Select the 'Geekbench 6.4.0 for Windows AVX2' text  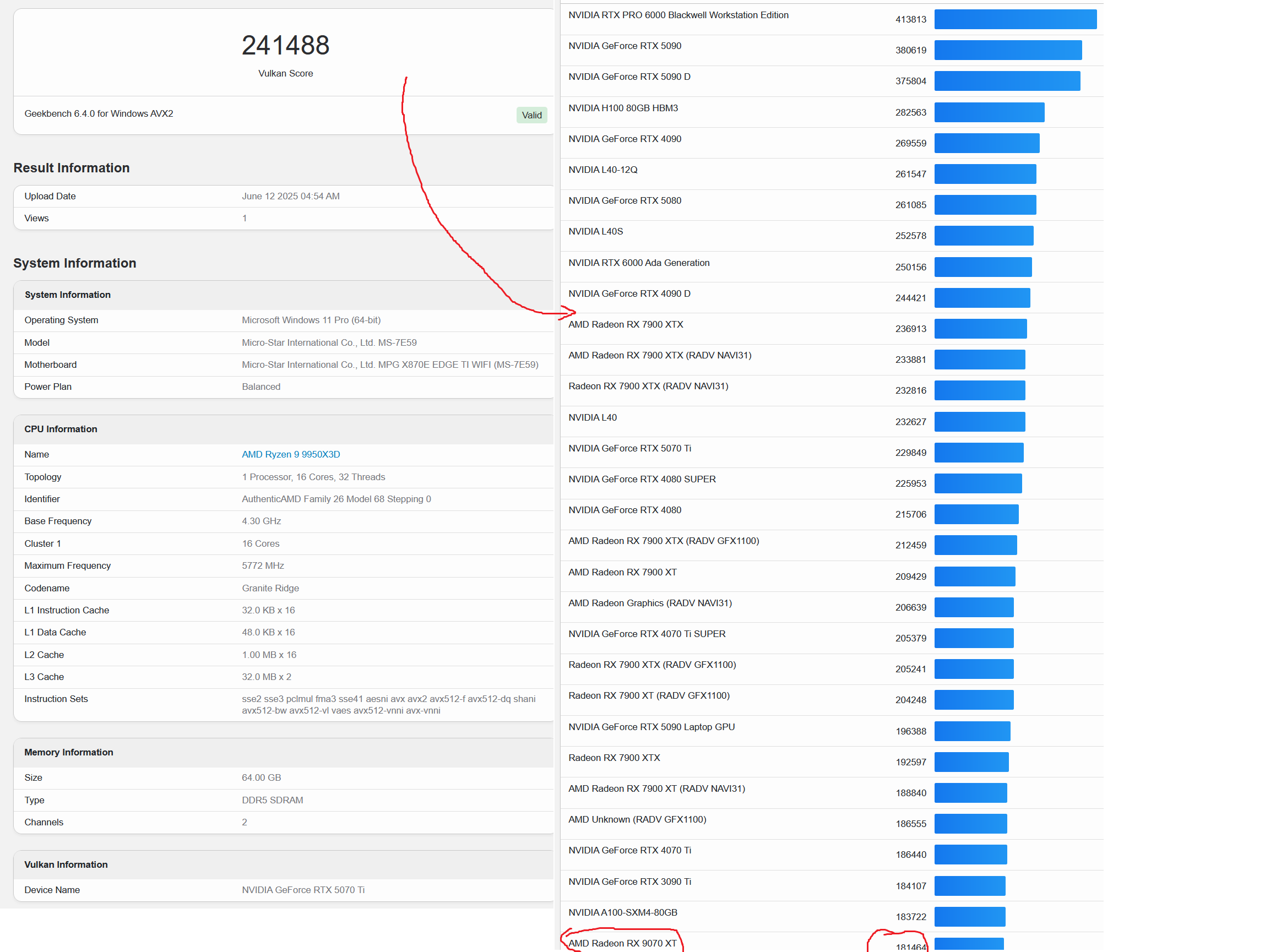[99, 114]
